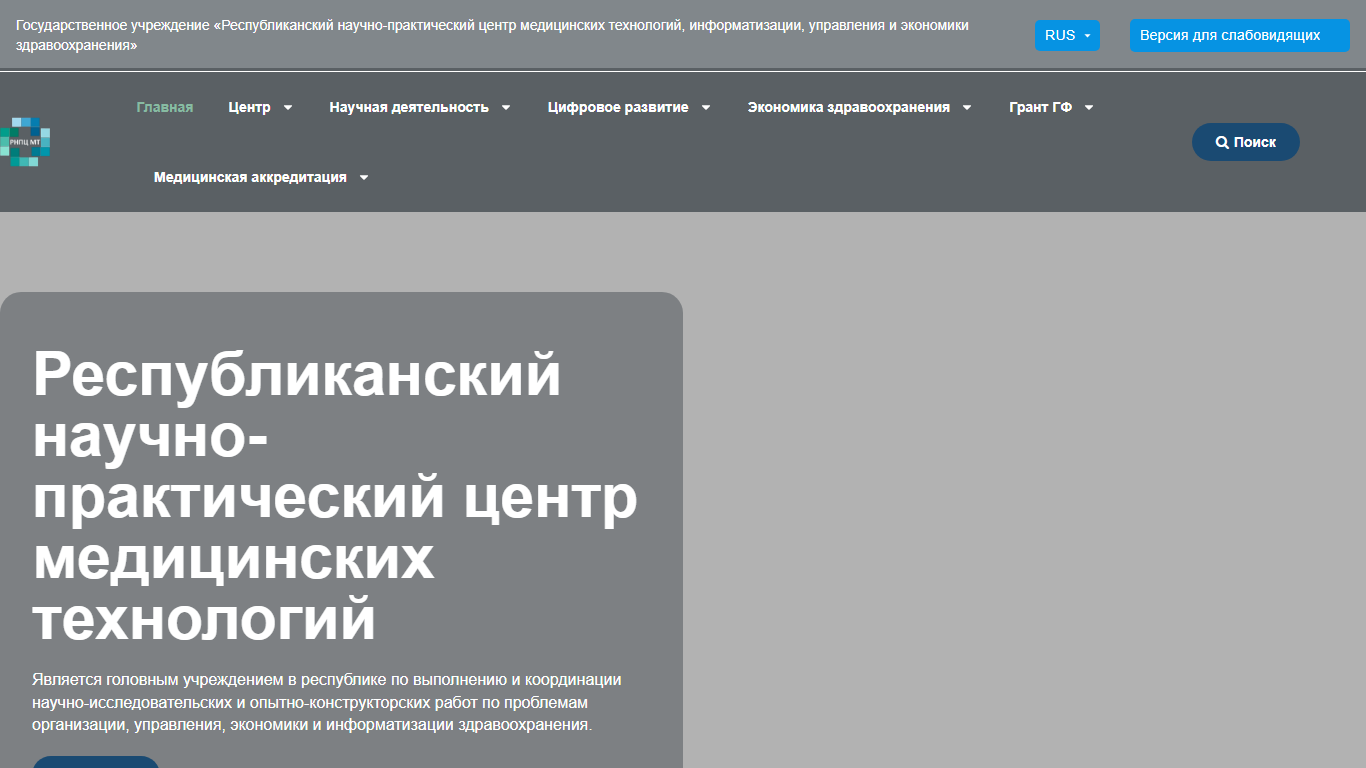Expand the arrow next to Центр
The width and height of the screenshot is (1366, 768).
tap(288, 108)
